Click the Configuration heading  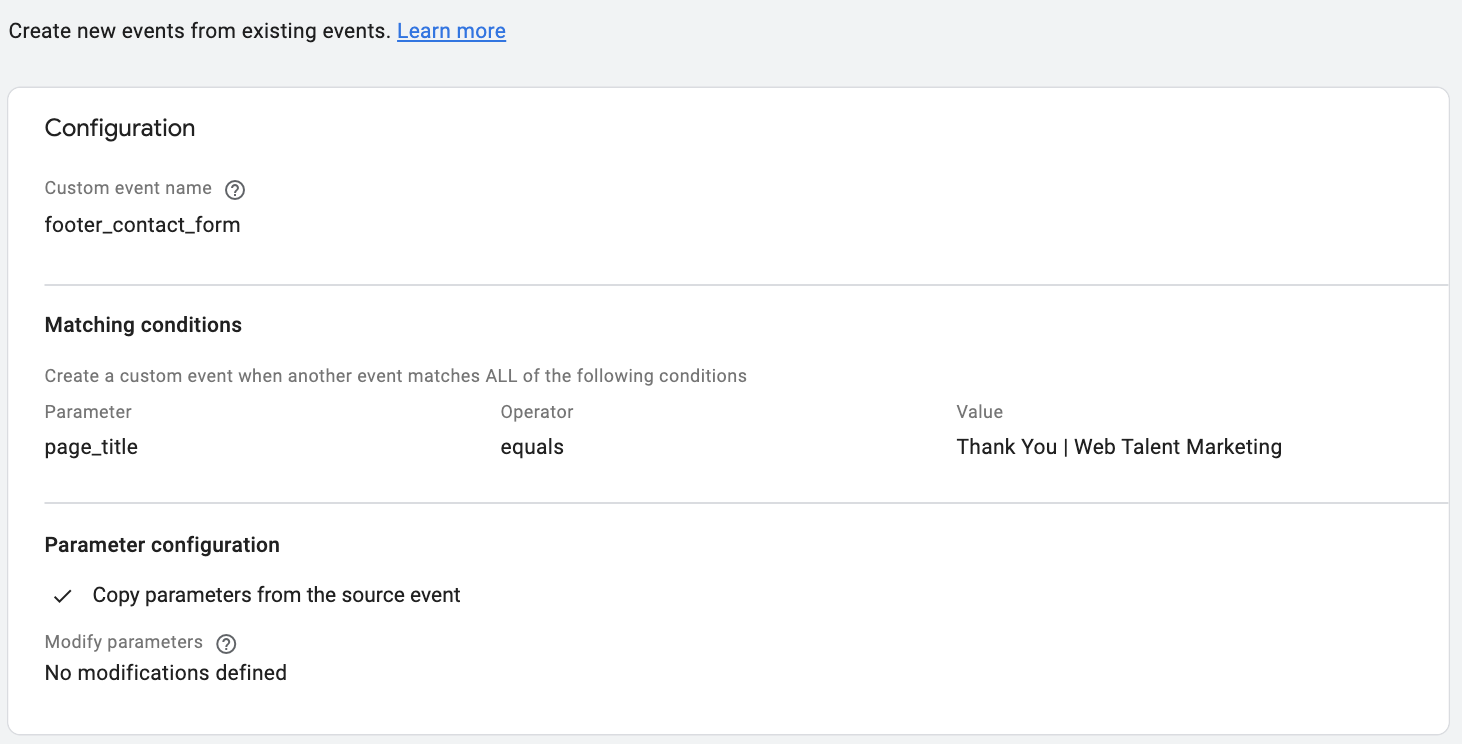click(x=120, y=128)
